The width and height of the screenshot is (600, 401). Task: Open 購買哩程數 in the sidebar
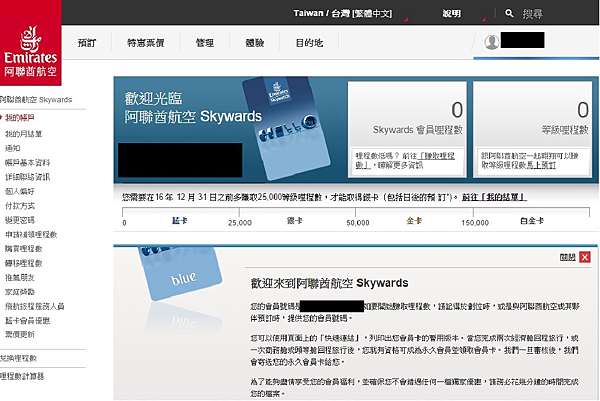[23, 249]
